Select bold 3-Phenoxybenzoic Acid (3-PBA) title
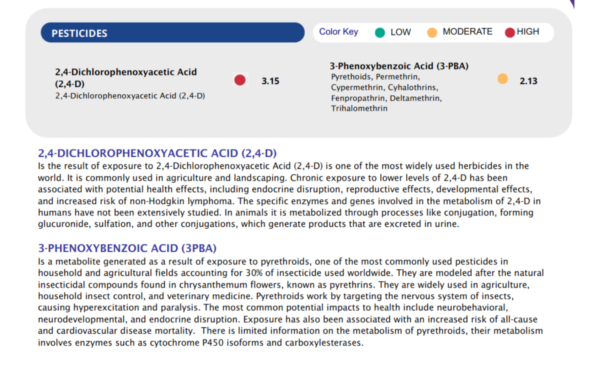The height and width of the screenshot is (378, 600). tap(399, 66)
